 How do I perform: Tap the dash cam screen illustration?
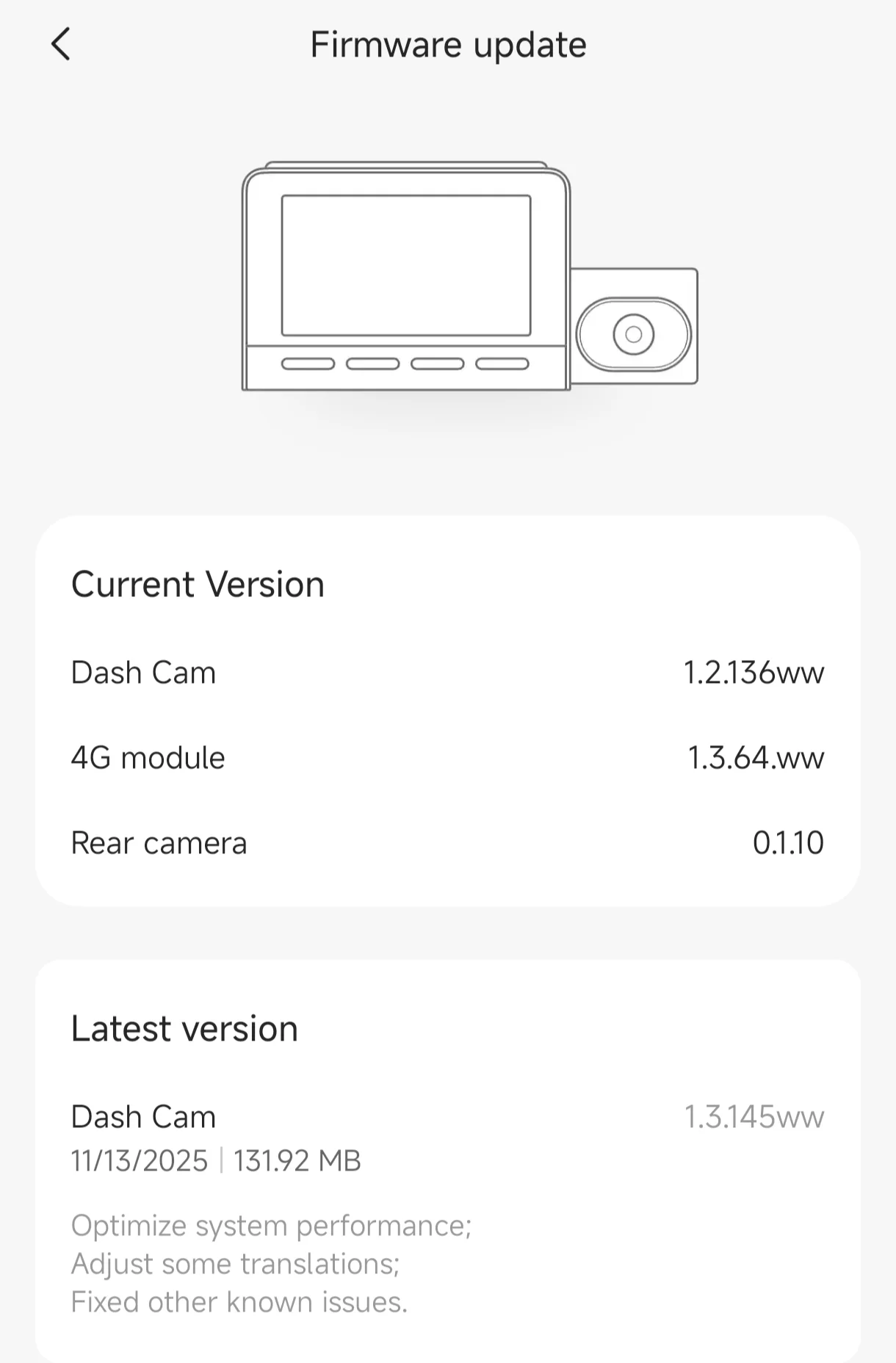click(406, 265)
